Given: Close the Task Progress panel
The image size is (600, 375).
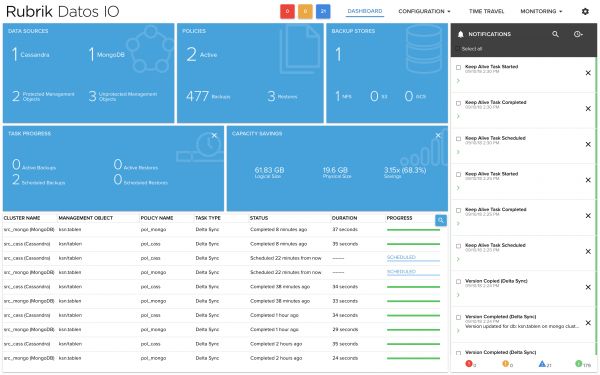Looking at the screenshot, I should tap(214, 135).
